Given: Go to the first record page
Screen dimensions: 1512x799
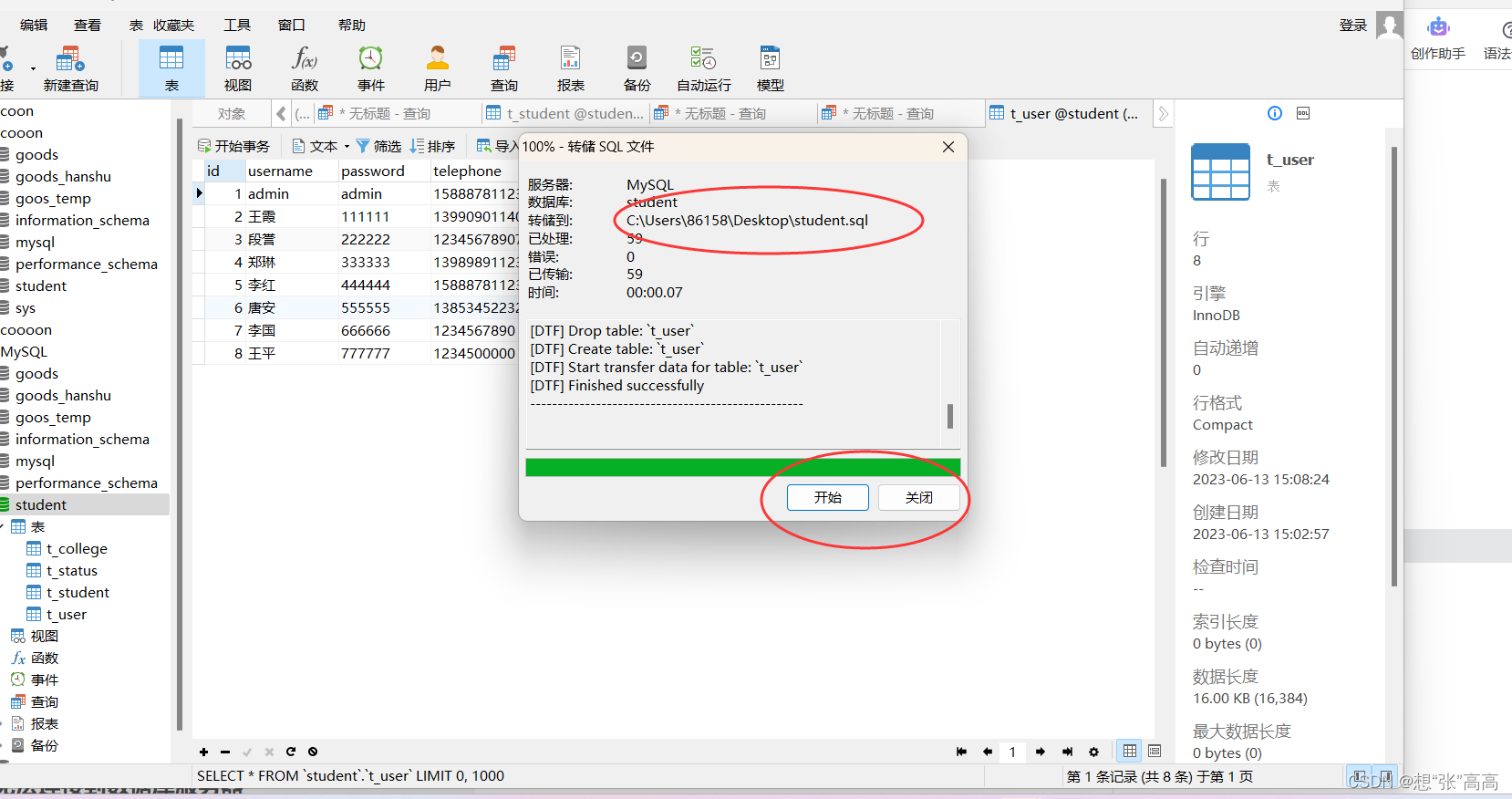Looking at the screenshot, I should click(961, 752).
